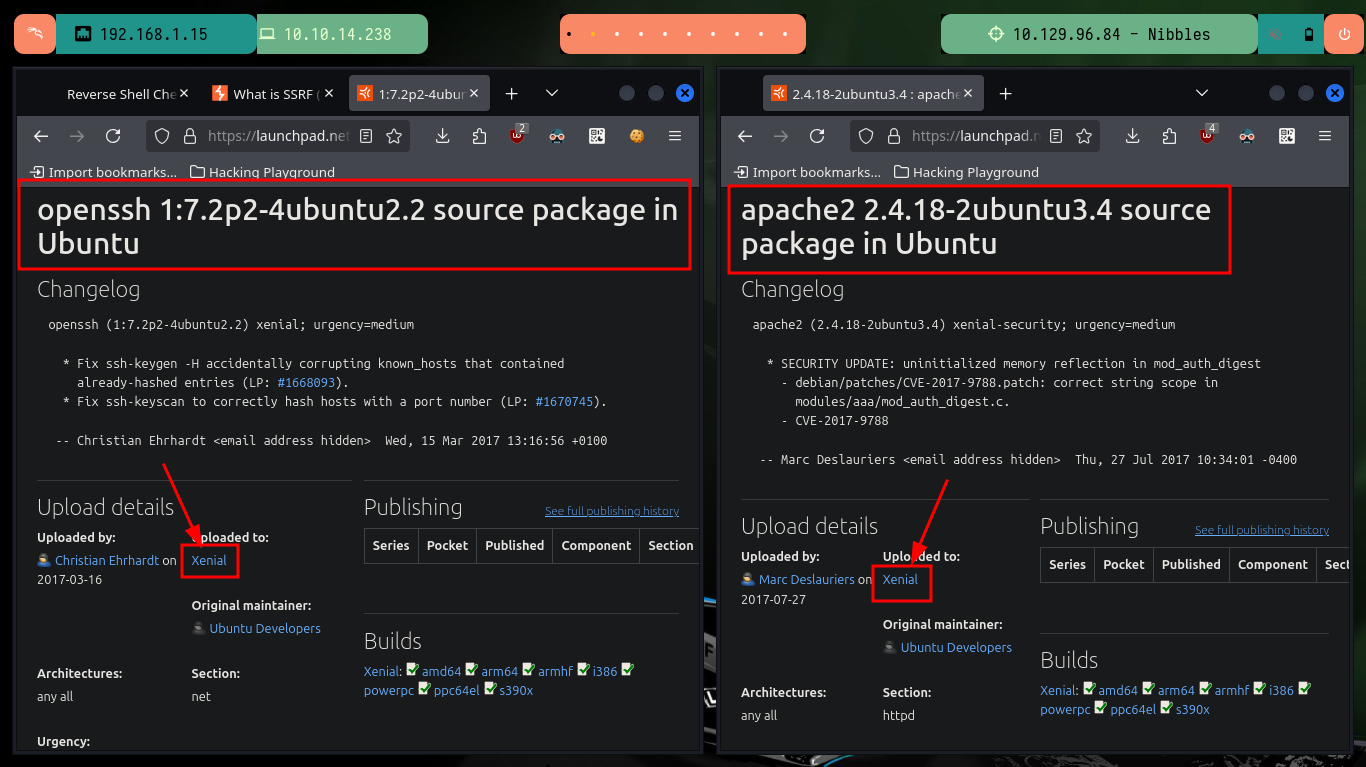This screenshot has width=1366, height=767.
Task: Follow the Xenial link on openssh page
Action: [209, 561]
